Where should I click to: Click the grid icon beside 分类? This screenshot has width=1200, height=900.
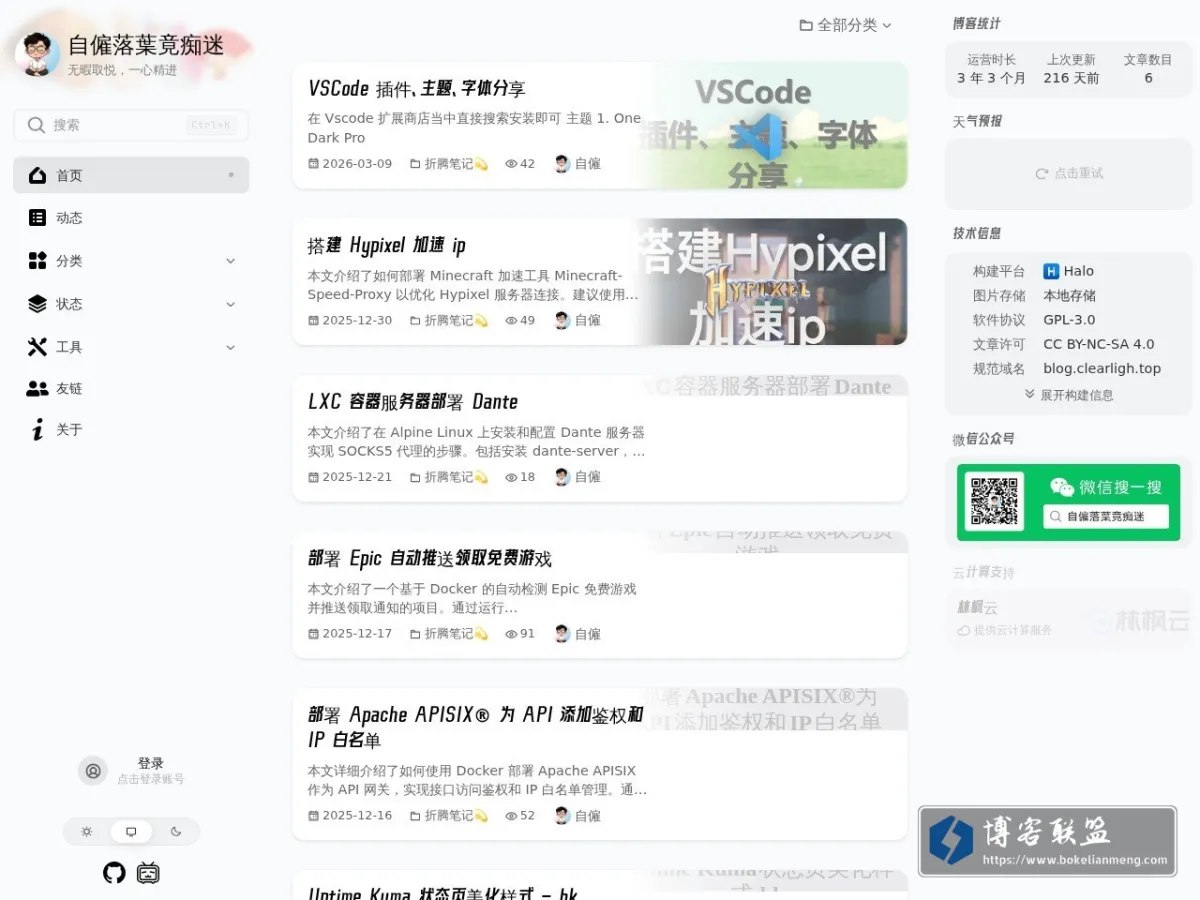click(x=37, y=261)
